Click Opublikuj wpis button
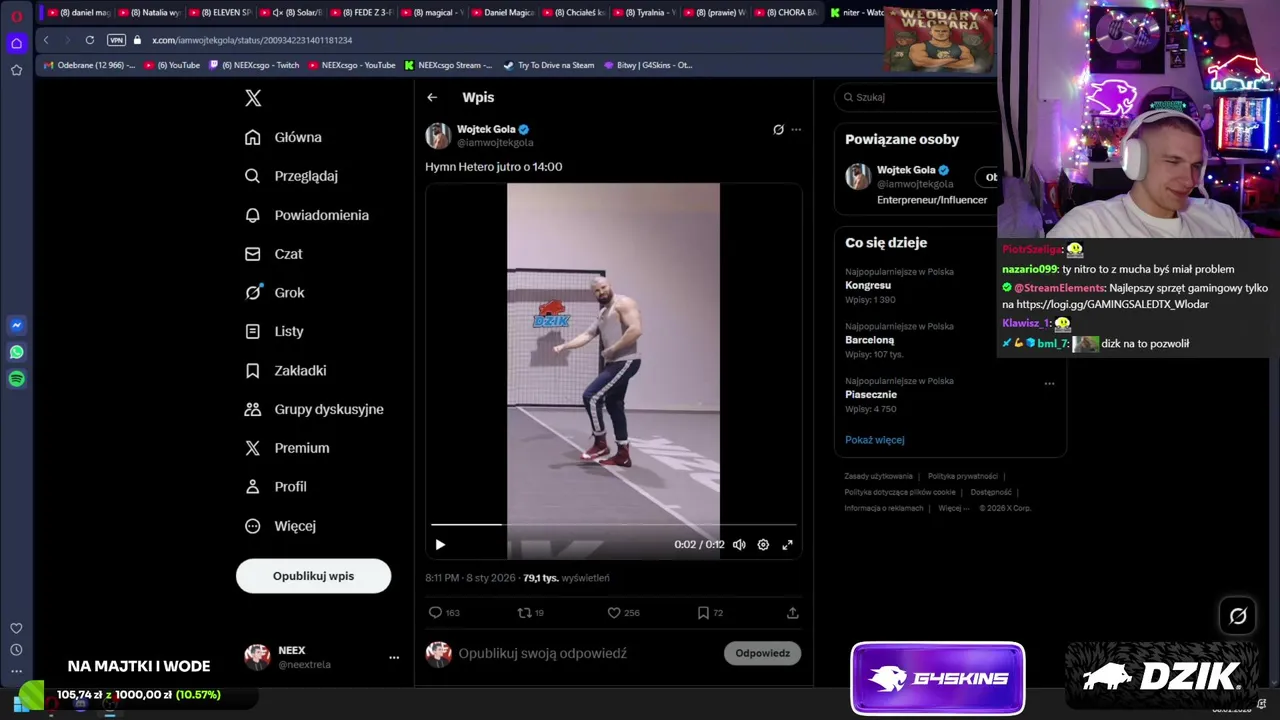 pos(313,576)
